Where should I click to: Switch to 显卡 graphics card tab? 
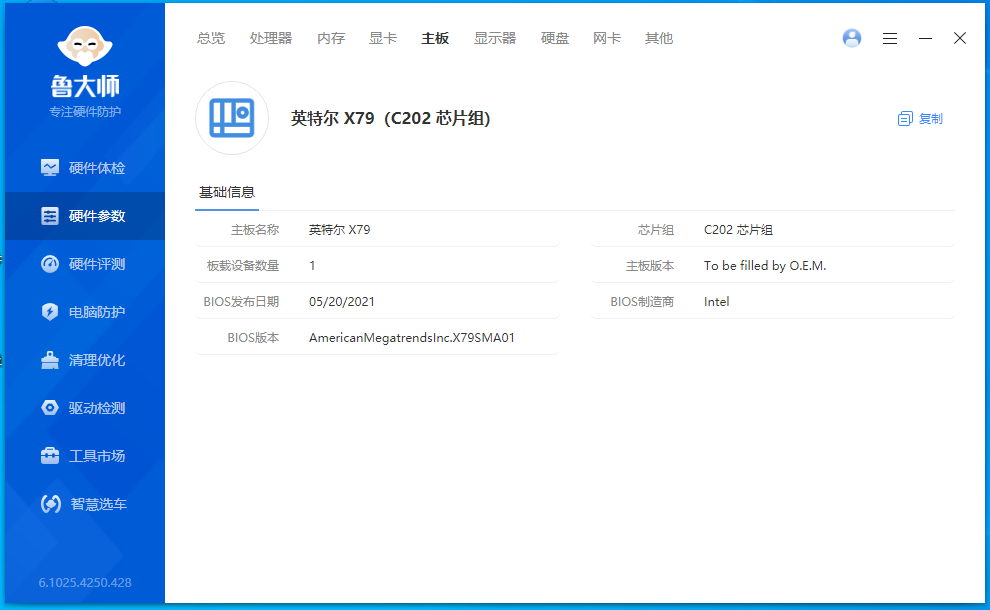coord(383,39)
